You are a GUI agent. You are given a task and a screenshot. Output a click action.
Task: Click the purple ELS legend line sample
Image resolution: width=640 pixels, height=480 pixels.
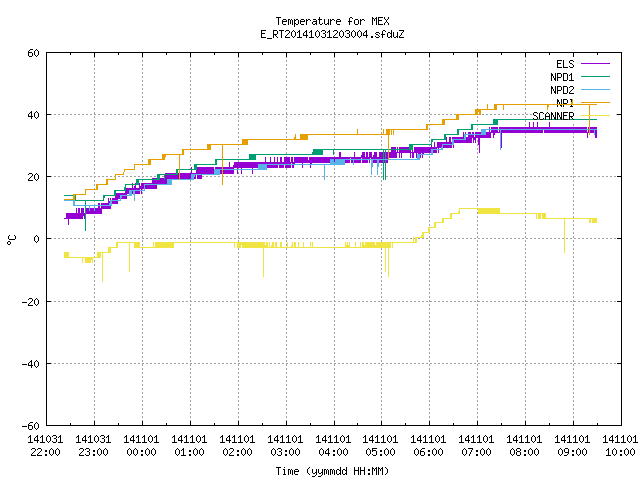click(x=595, y=64)
